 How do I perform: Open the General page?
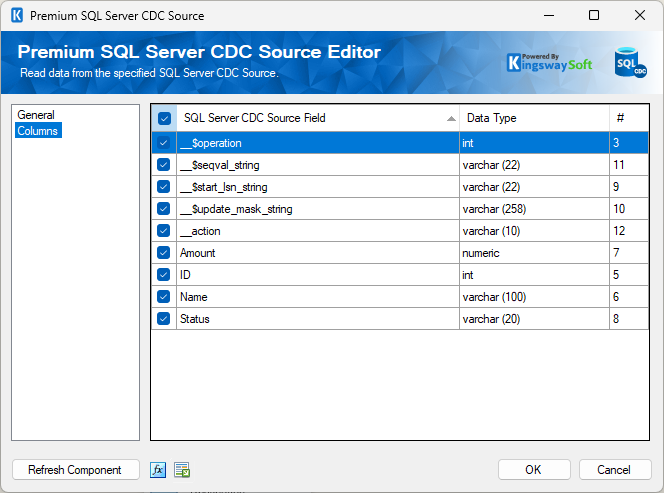point(36,115)
